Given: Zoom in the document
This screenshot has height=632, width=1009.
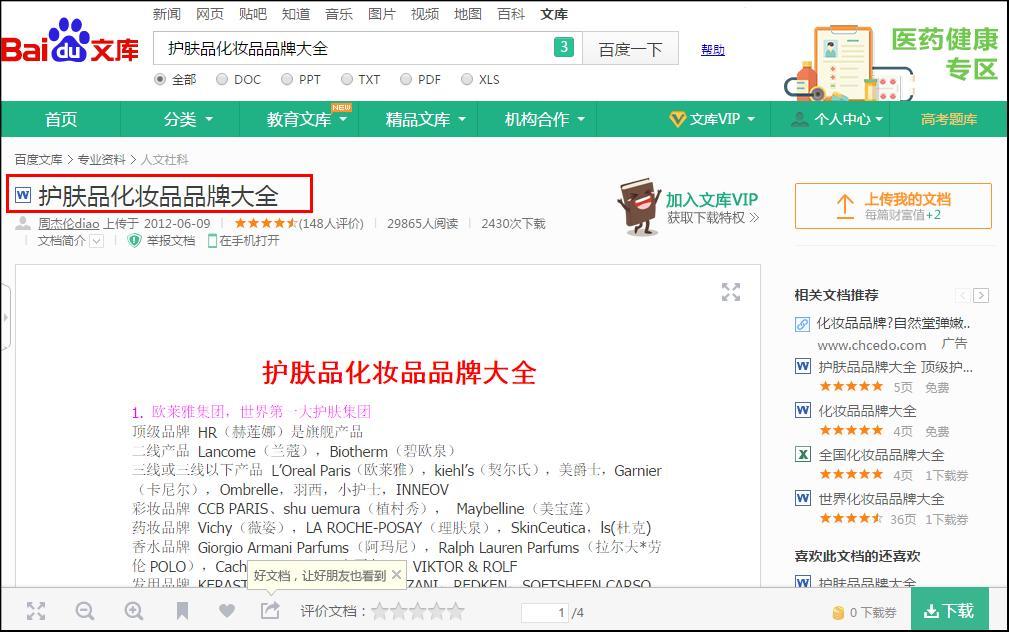Looking at the screenshot, I should click(134, 611).
